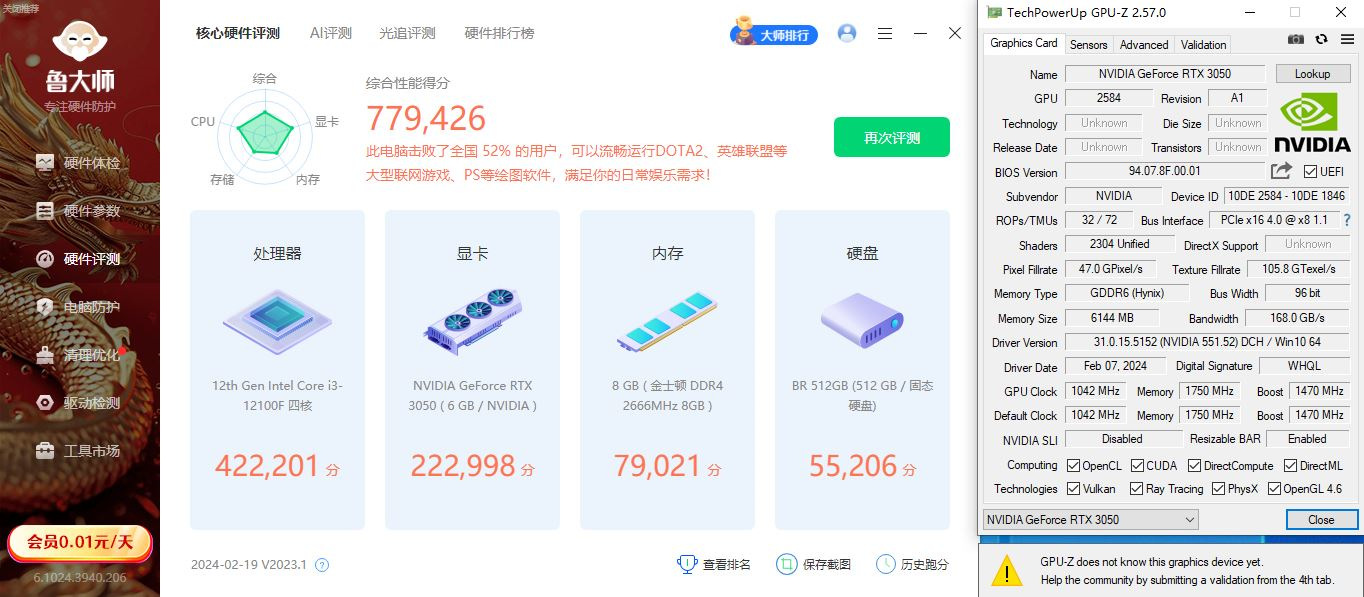The image size is (1364, 597).
Task: Toggle the DirectCompute checkbox
Action: coord(1194,466)
